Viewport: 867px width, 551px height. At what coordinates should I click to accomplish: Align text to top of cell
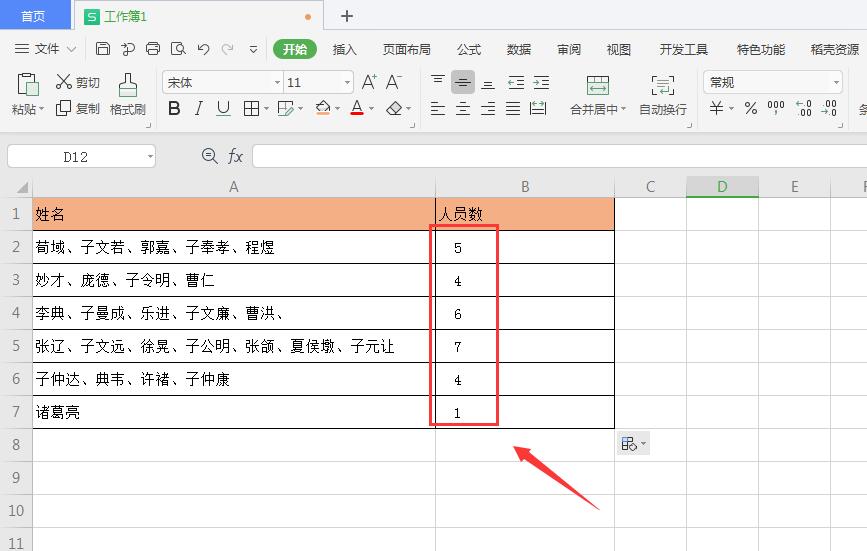(x=438, y=82)
